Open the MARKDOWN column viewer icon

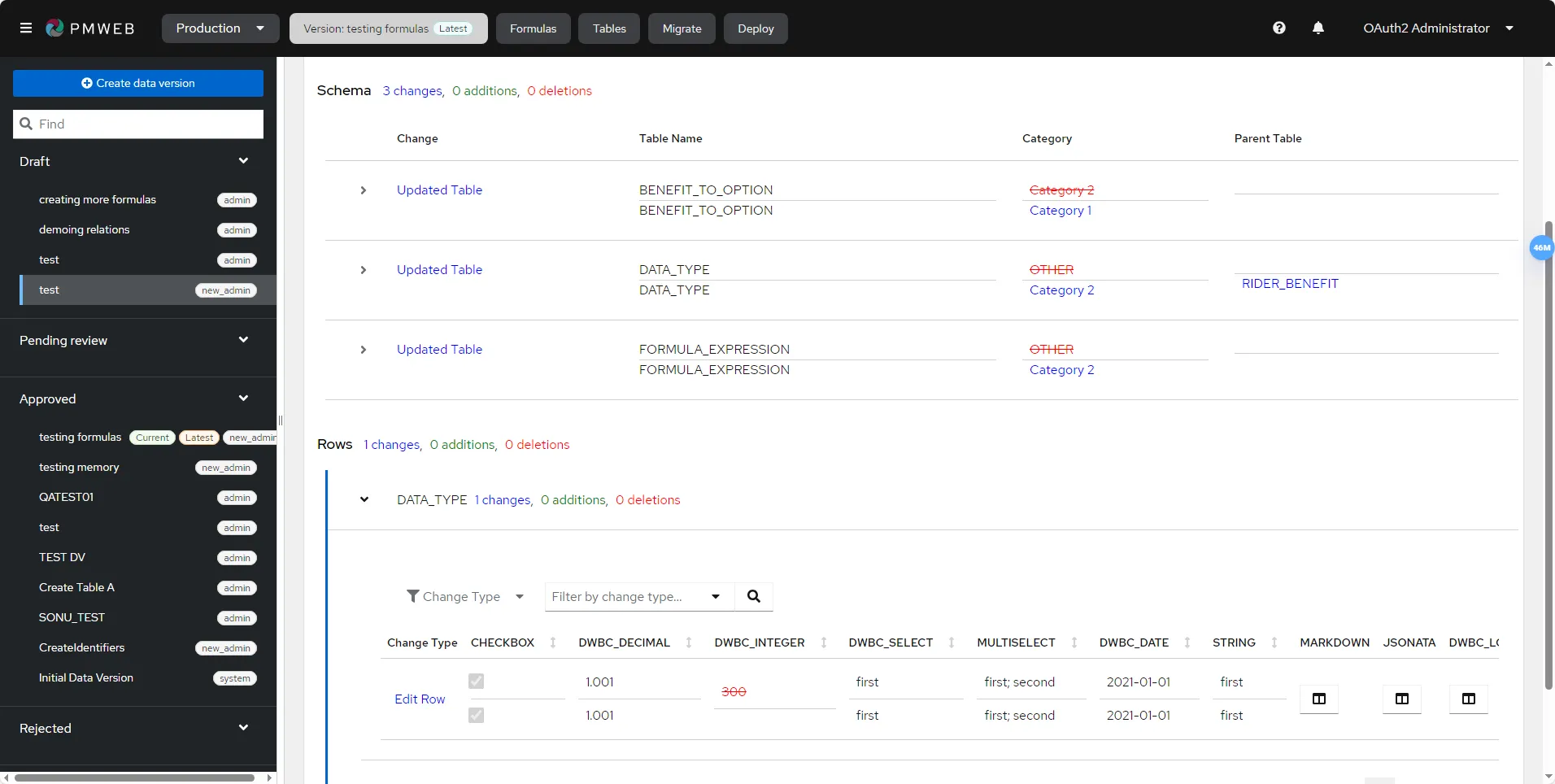pyautogui.click(x=1319, y=699)
